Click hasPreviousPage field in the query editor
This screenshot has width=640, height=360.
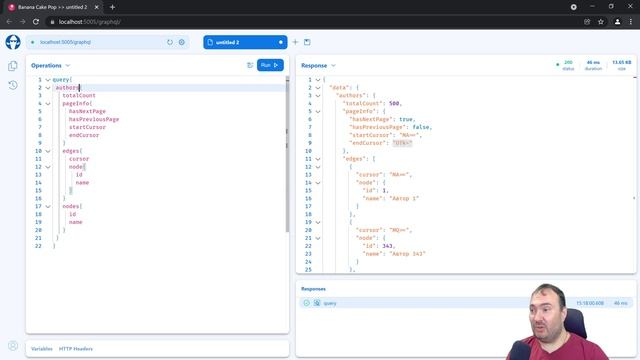[94, 119]
